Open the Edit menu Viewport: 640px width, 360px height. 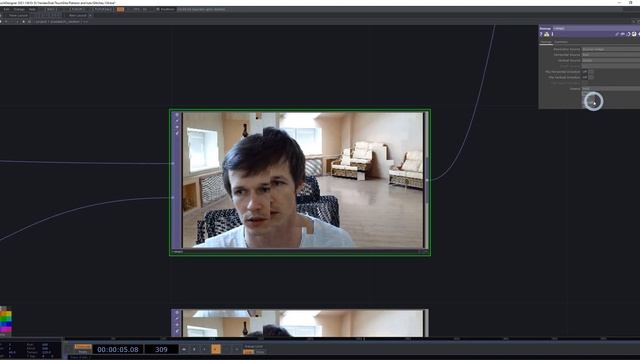7,9
